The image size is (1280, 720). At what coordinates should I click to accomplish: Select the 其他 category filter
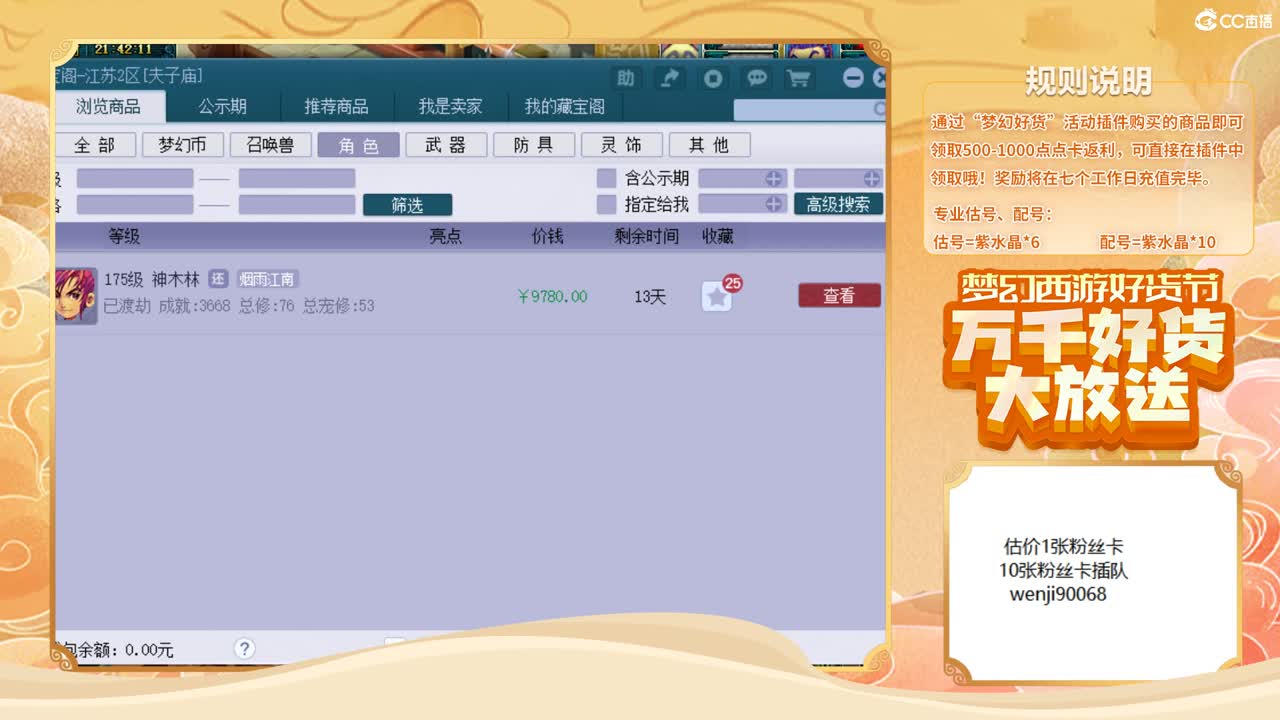[709, 145]
